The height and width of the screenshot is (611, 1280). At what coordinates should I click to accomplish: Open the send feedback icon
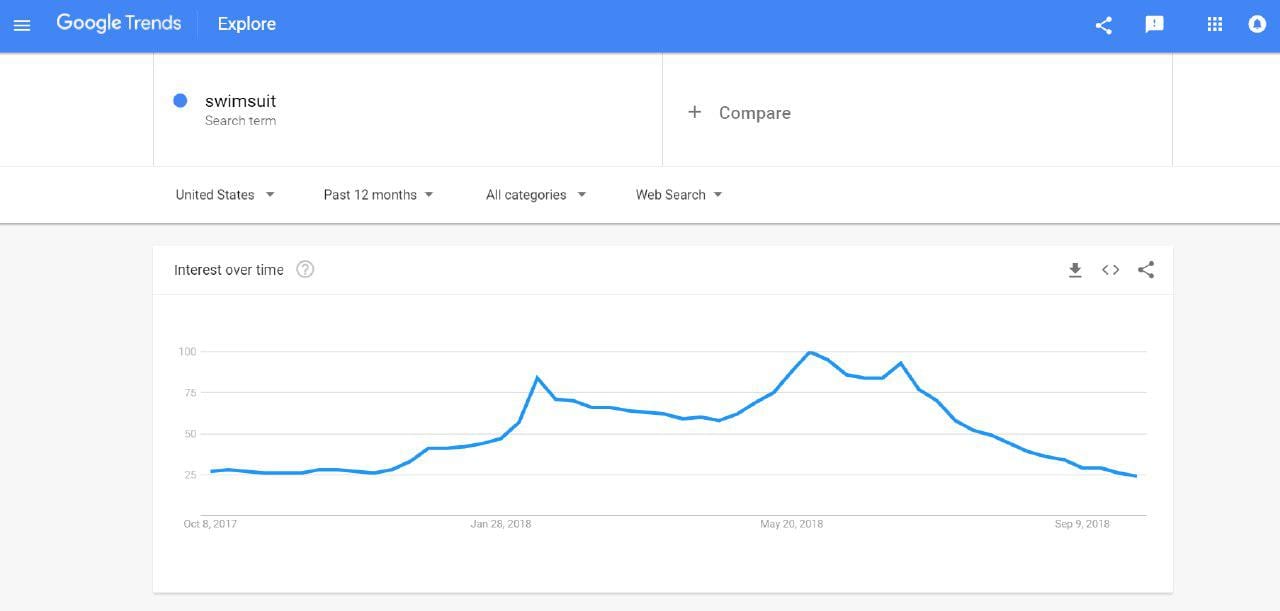pos(1155,25)
